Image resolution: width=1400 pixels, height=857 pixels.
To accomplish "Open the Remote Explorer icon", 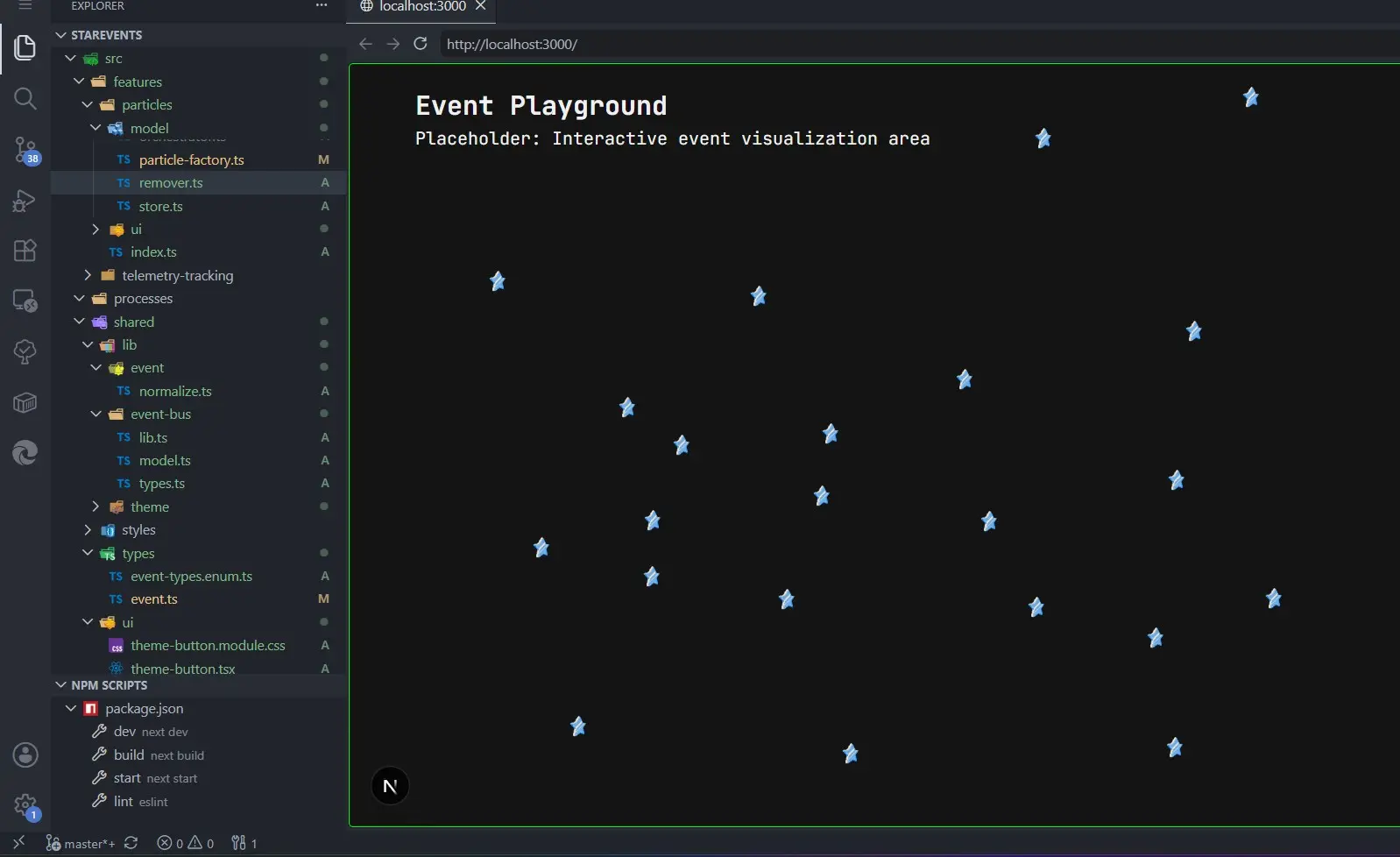I will (x=25, y=301).
